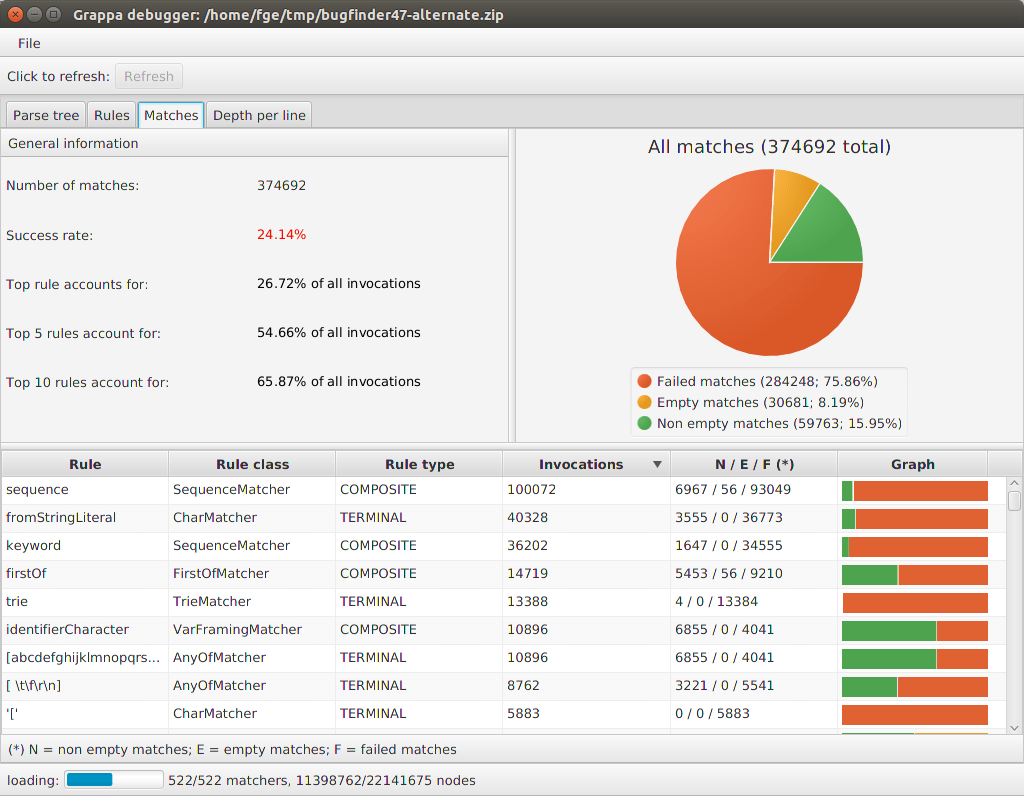The width and height of the screenshot is (1024, 796).
Task: Switch to the Parse tree tab
Action: point(46,116)
